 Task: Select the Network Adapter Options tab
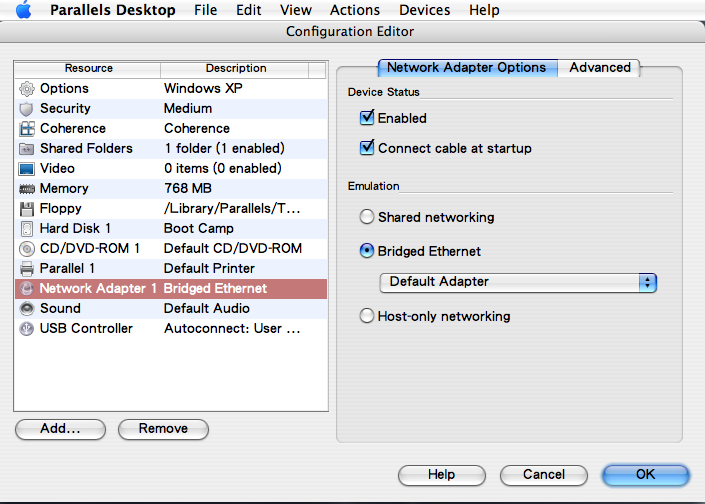(468, 68)
